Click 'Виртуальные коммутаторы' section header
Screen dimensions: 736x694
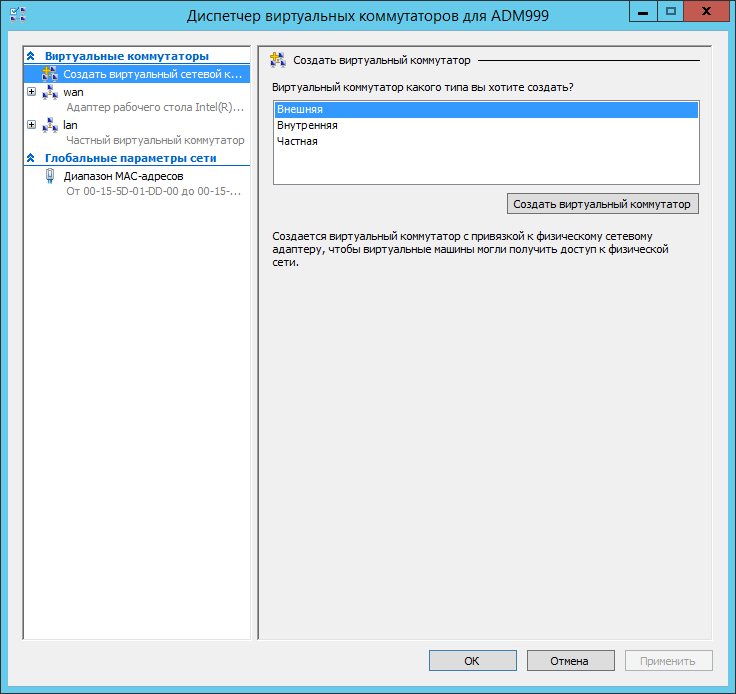click(x=127, y=56)
